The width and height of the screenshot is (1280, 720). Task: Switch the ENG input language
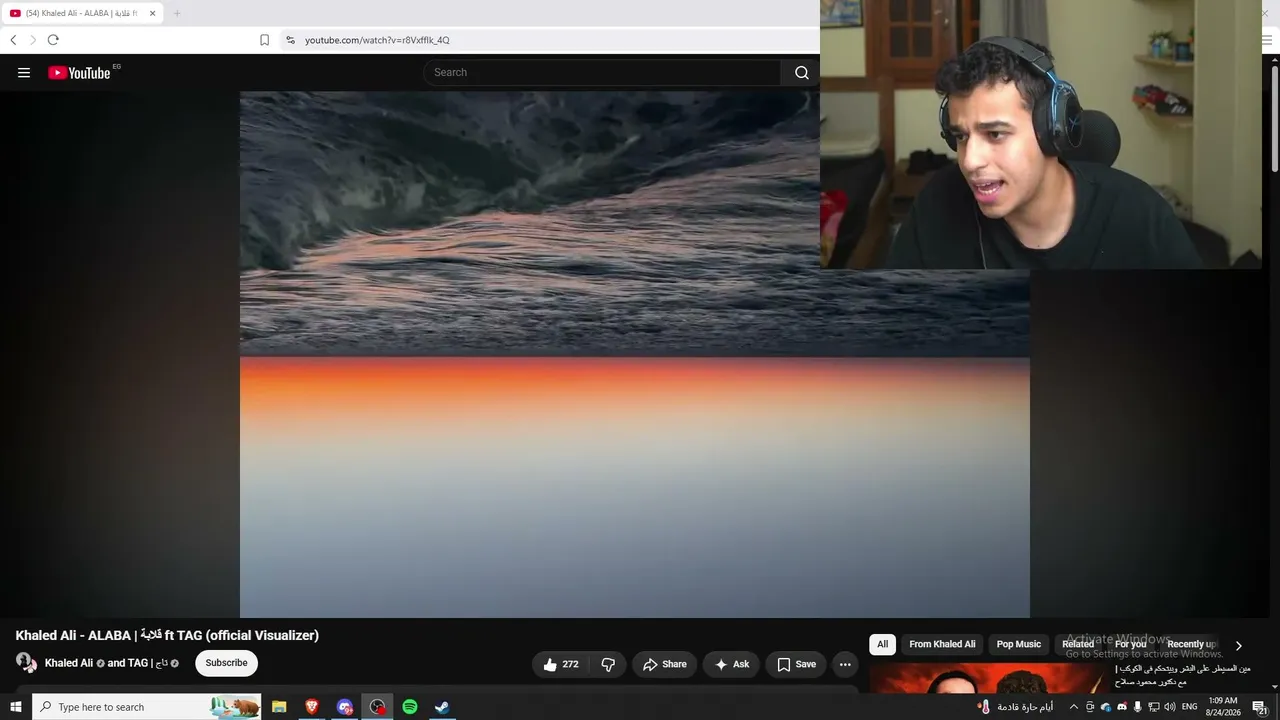tap(1190, 707)
